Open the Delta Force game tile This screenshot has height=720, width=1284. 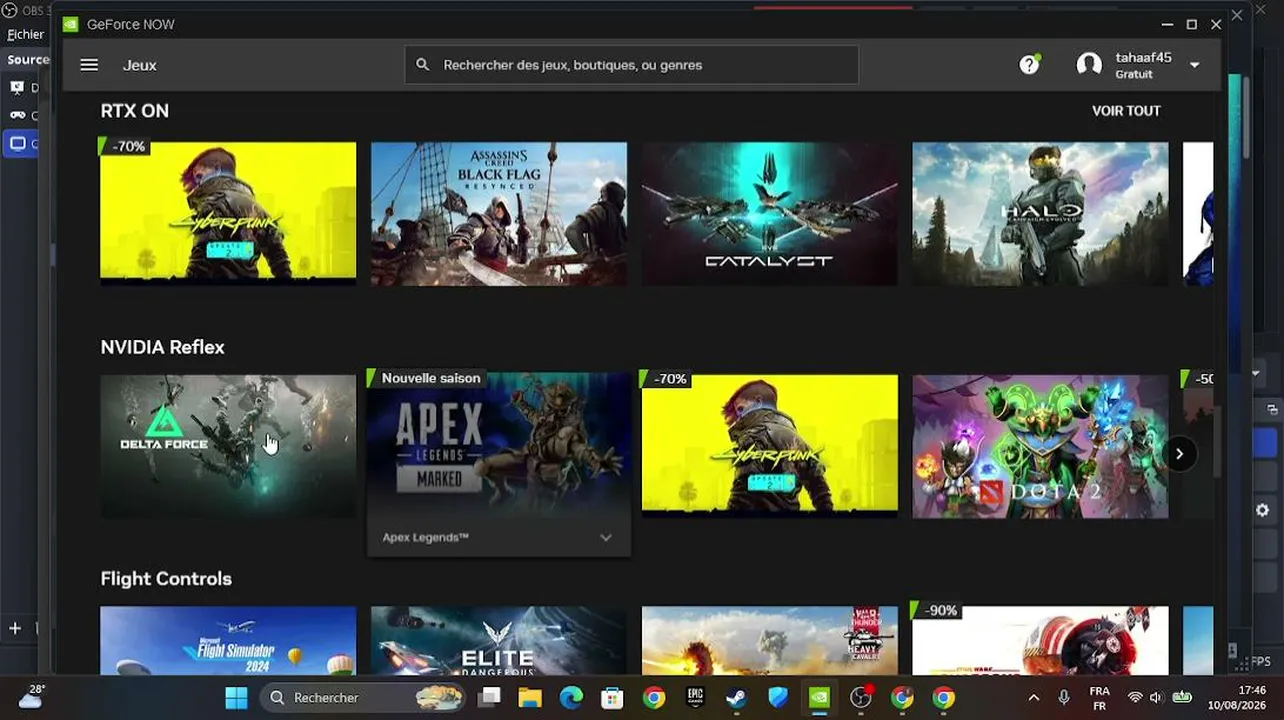[228, 446]
